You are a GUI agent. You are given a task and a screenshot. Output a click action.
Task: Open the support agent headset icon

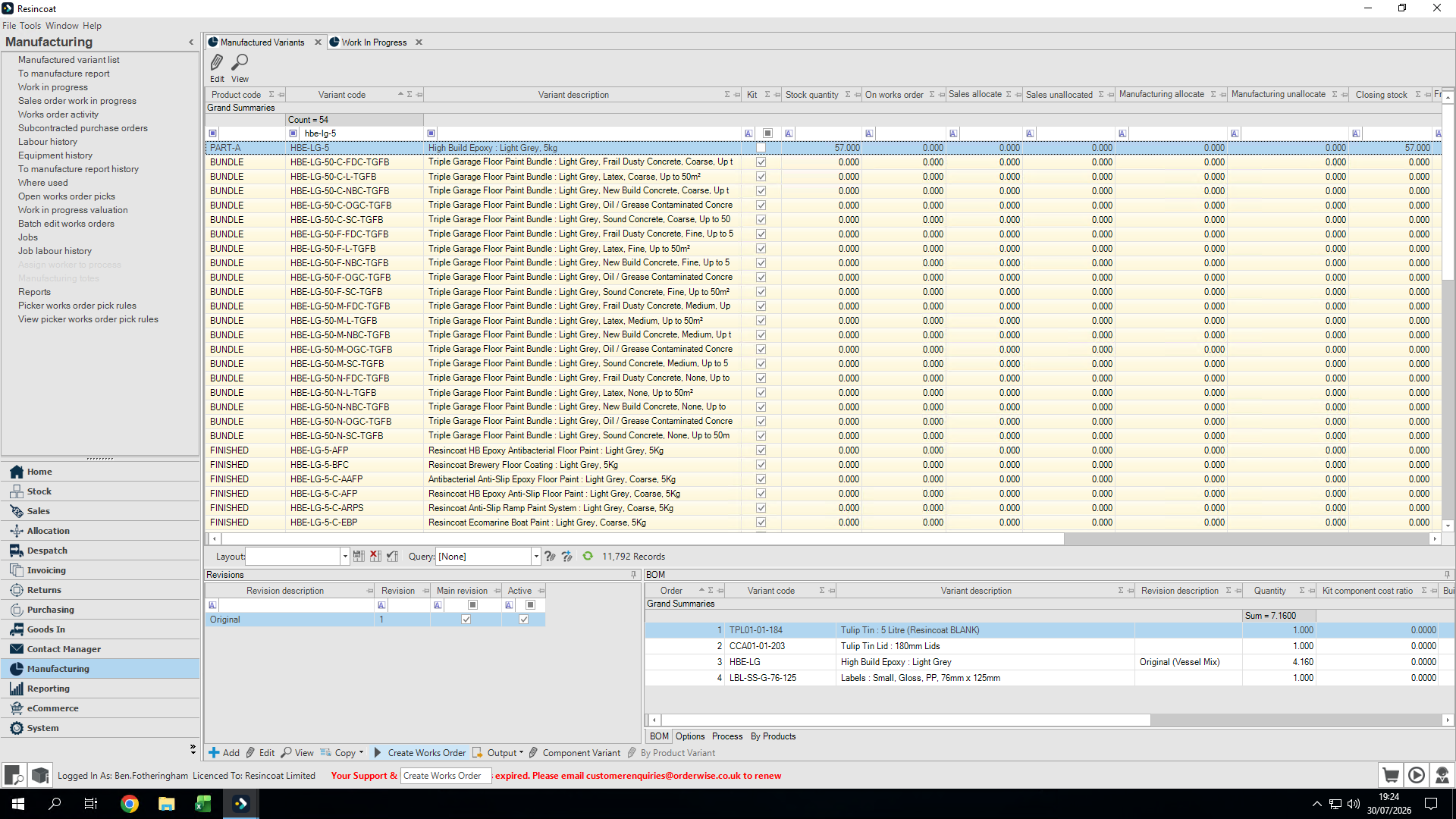point(1442,775)
